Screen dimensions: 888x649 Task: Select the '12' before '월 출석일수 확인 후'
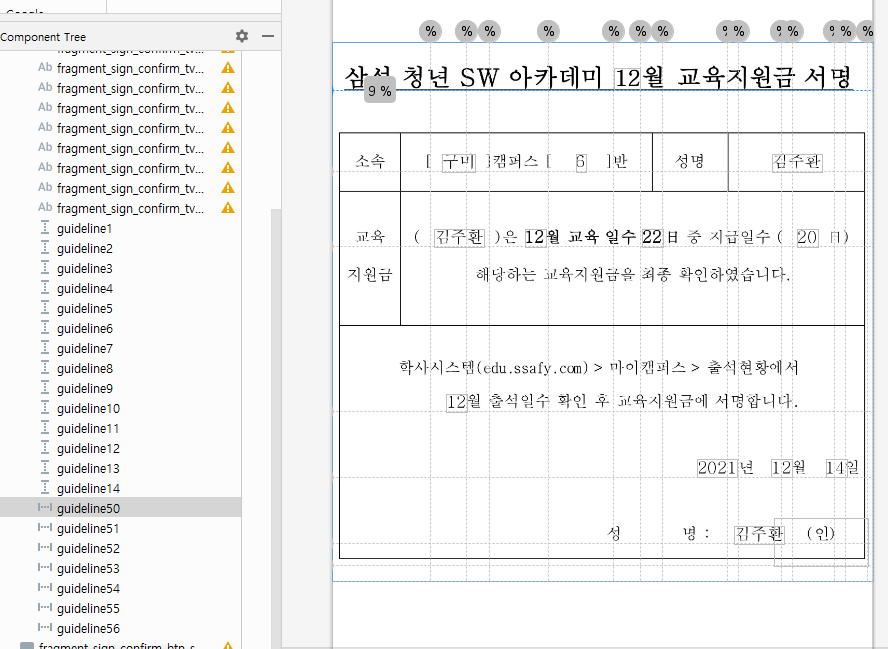pyautogui.click(x=456, y=402)
